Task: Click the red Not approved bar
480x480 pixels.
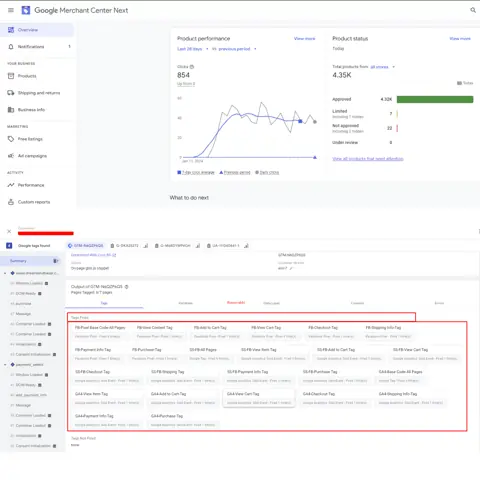Action: pos(397,128)
